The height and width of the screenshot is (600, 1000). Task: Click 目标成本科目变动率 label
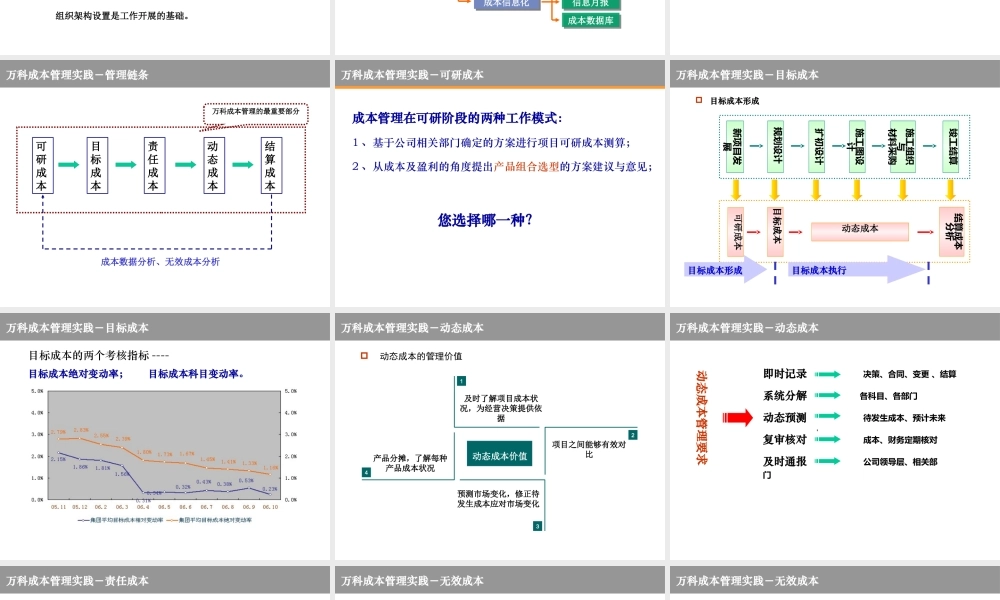(196, 374)
